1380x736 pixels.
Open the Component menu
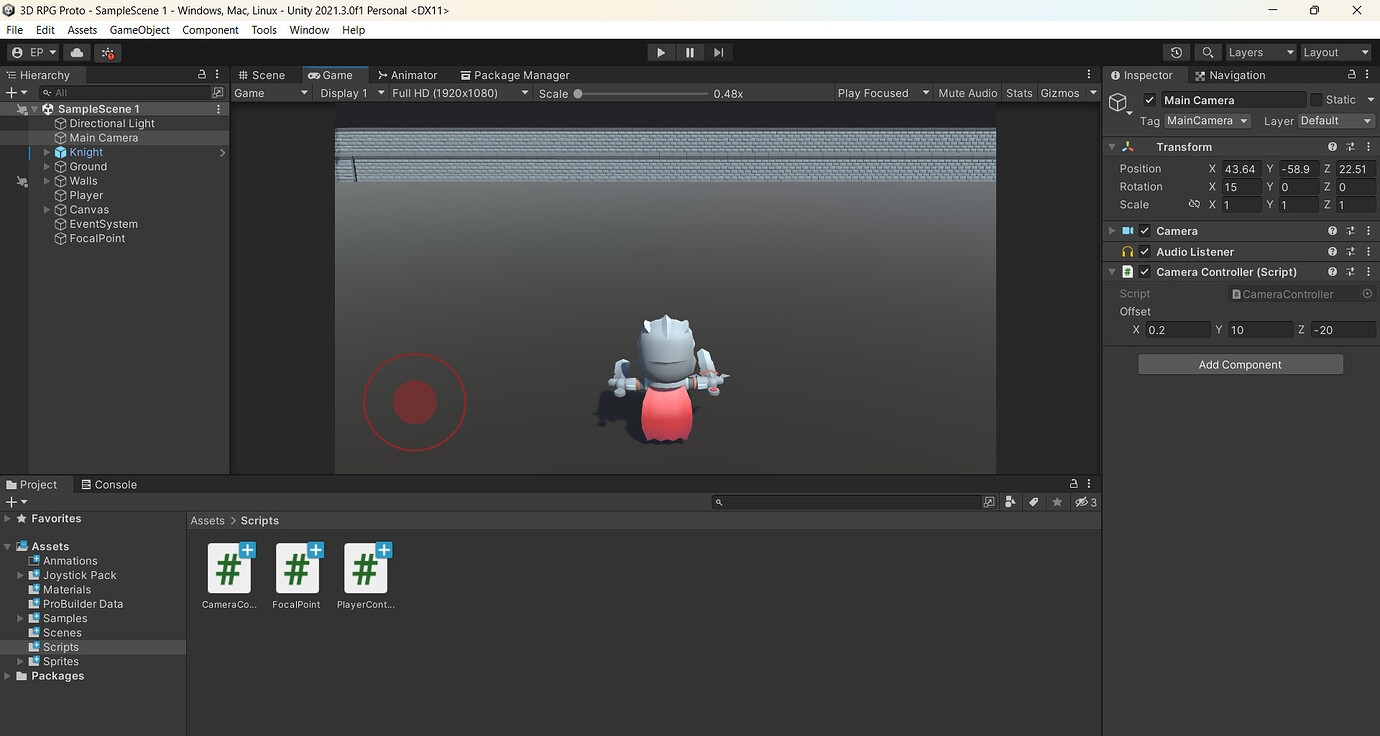210,30
